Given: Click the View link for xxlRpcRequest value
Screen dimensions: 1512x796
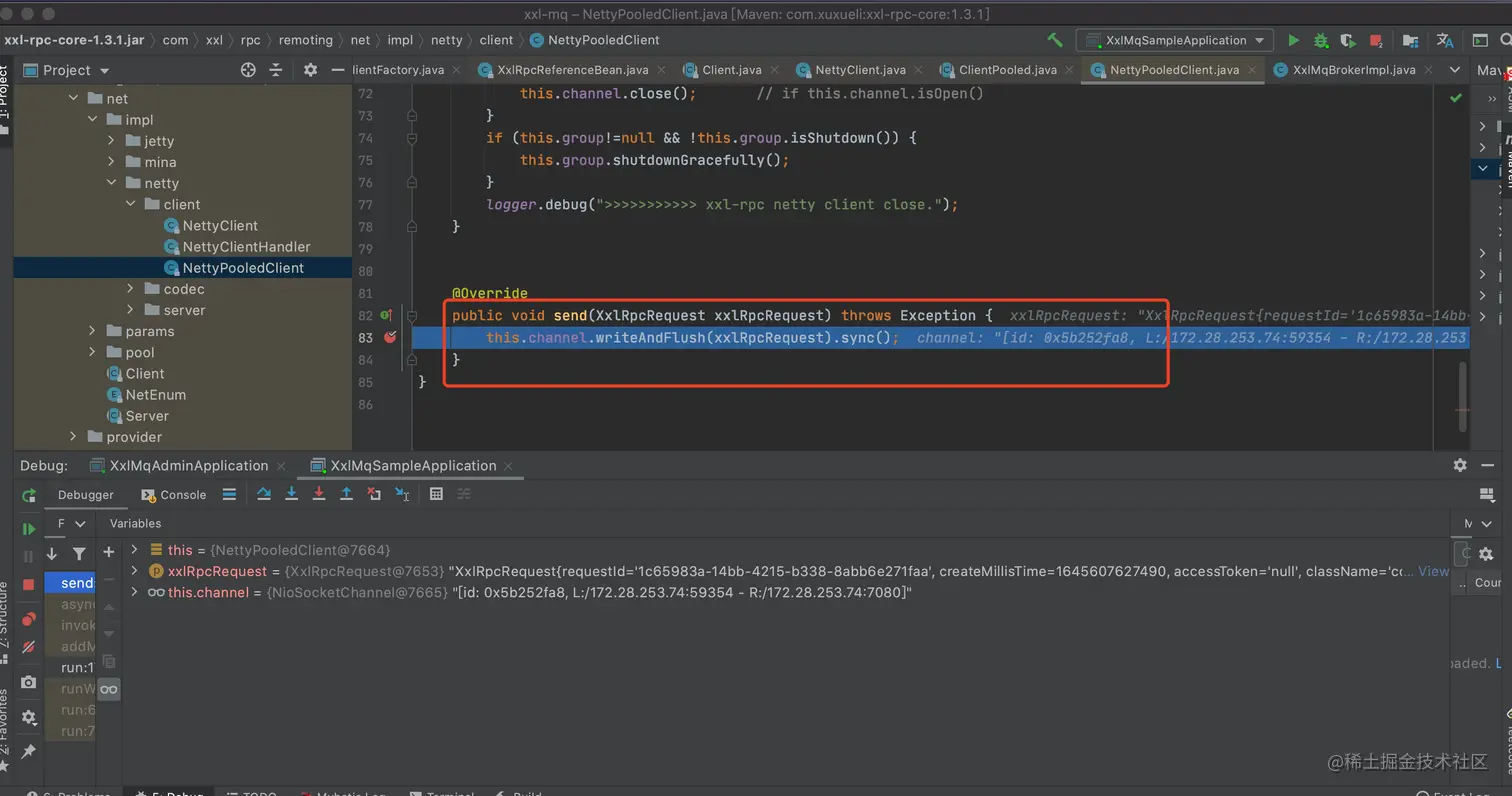Looking at the screenshot, I should 1433,571.
